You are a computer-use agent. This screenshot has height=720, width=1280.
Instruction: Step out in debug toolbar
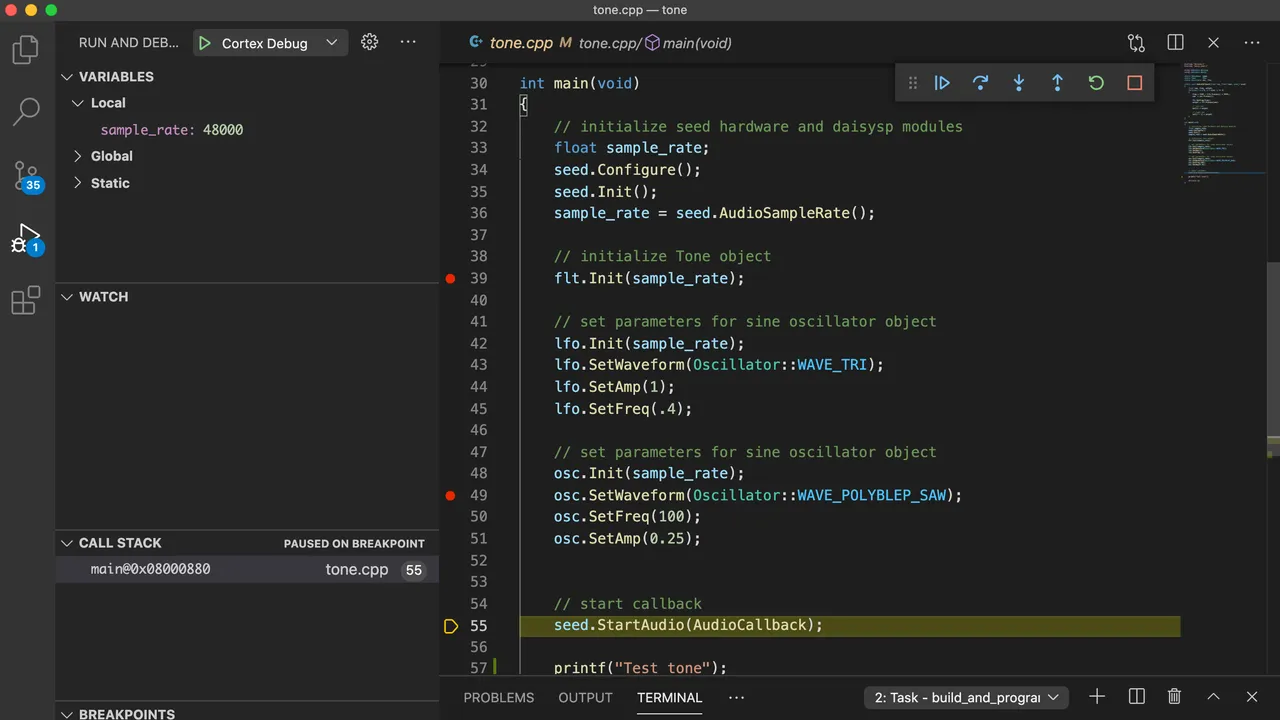tap(1057, 83)
